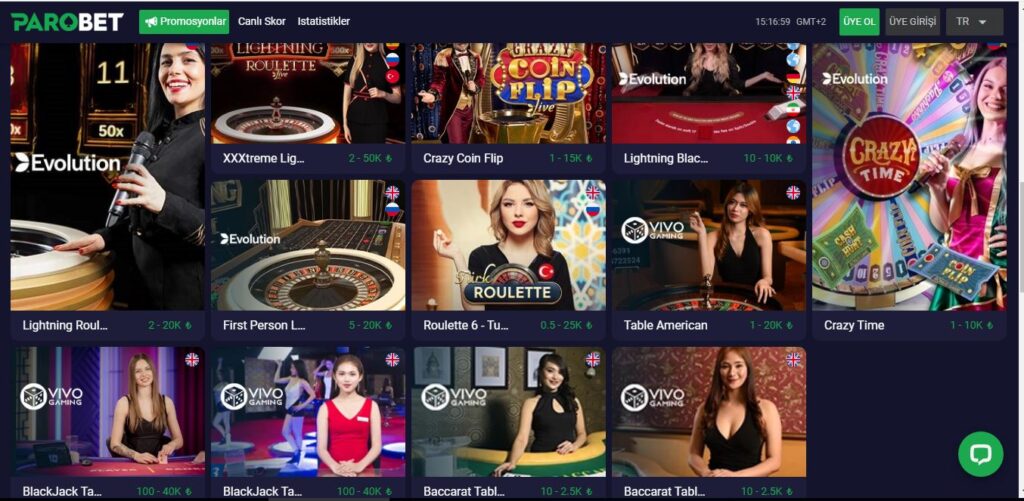The height and width of the screenshot is (501, 1024).
Task: Click the Turkish flag on XXXtreme Lightning Roulette
Action: [392, 76]
